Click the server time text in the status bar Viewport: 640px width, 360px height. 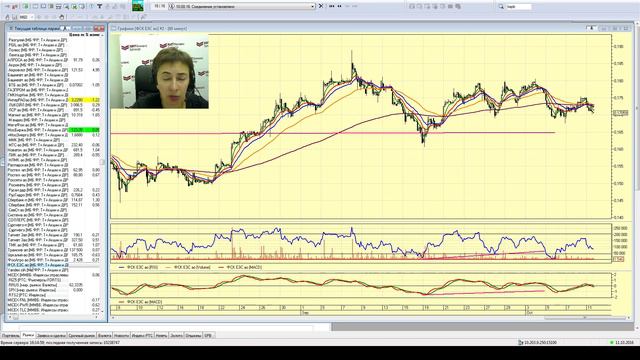[60, 343]
